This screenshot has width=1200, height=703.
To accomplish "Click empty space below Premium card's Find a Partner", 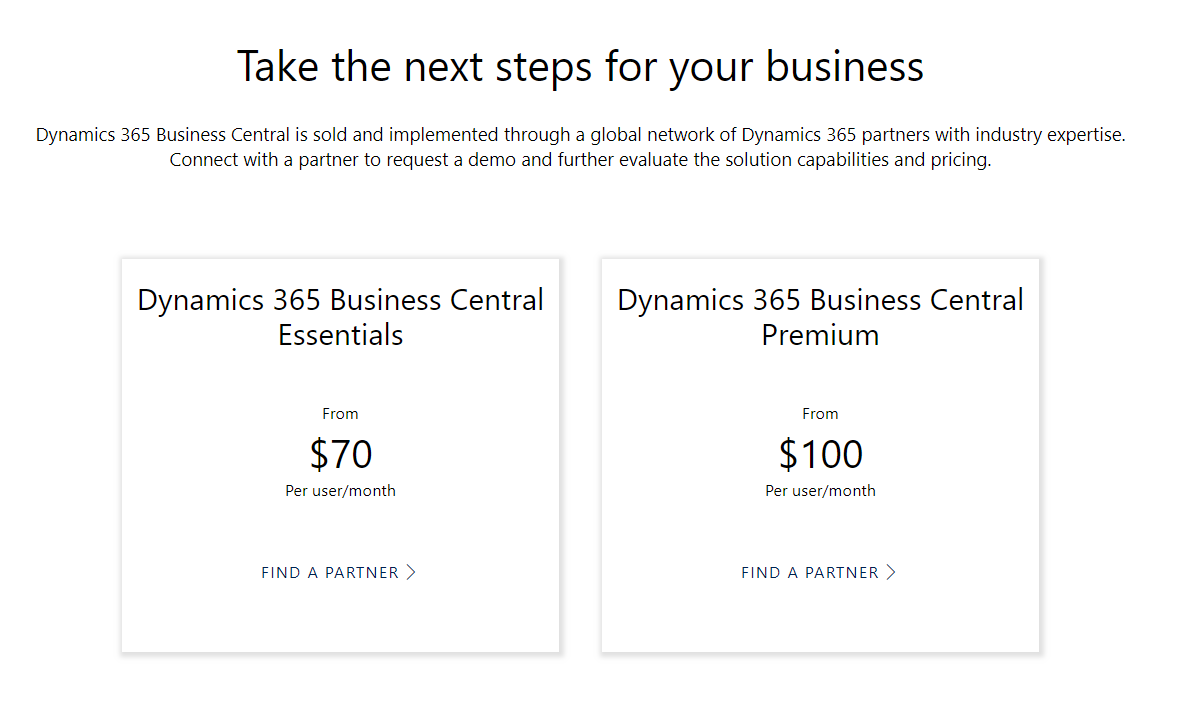I will [x=820, y=620].
